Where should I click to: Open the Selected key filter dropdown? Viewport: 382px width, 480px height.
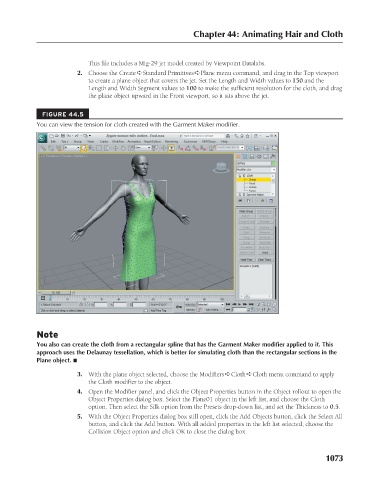tap(210, 305)
